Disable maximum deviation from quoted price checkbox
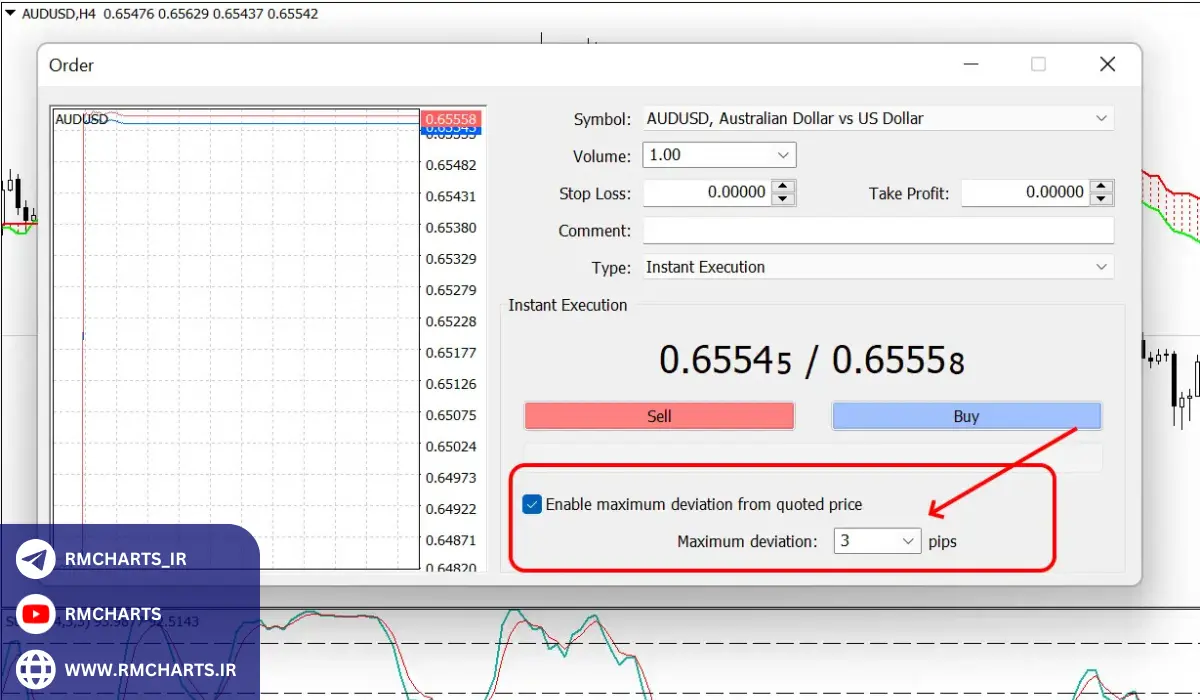 [x=532, y=505]
